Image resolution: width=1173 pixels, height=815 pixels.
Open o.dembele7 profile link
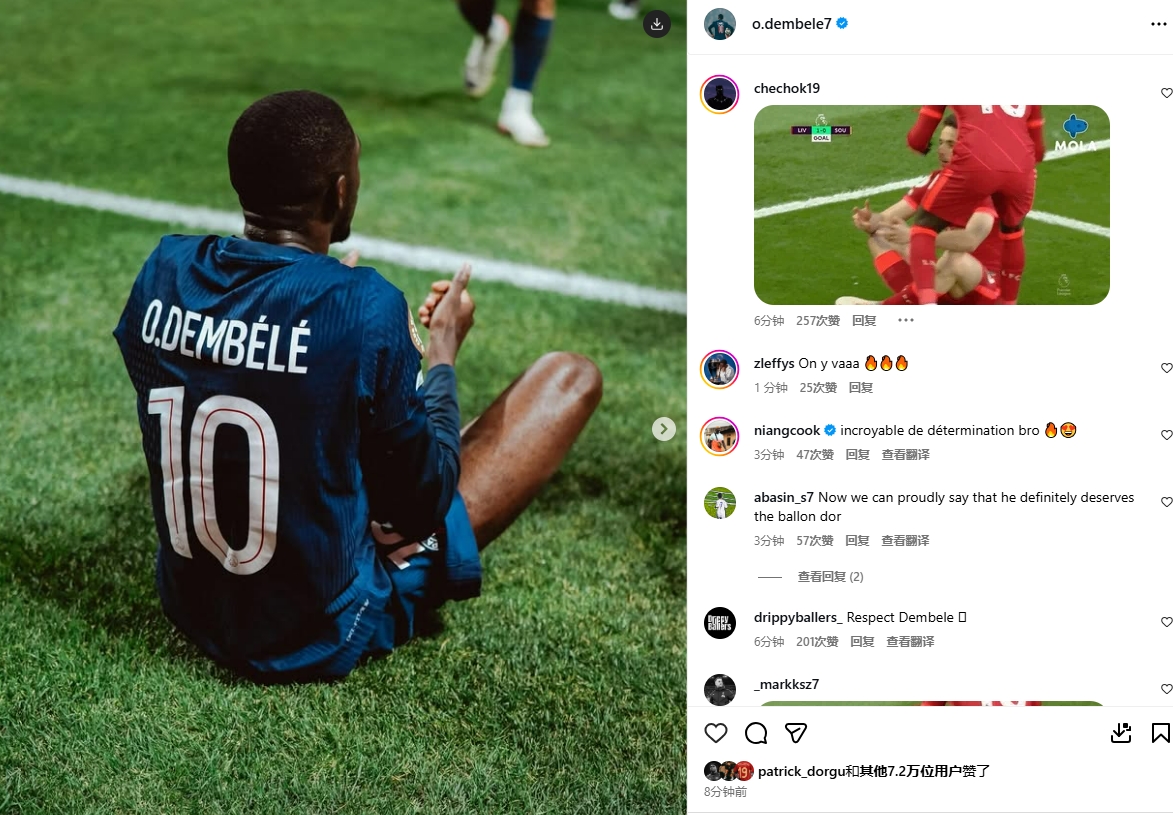[x=791, y=24]
